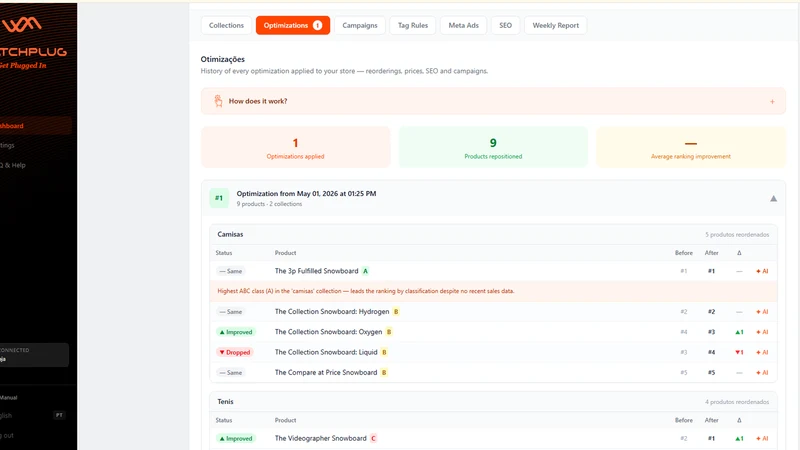This screenshot has width=800, height=450.
Task: Click the plus icon in the How does it work banner
Action: click(772, 102)
